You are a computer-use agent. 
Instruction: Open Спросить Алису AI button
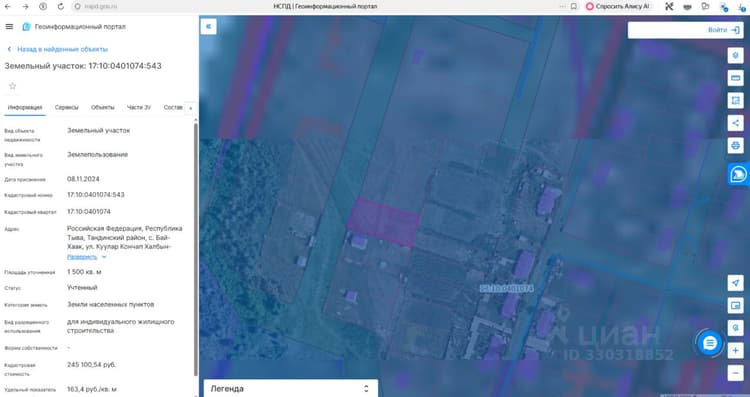[x=618, y=6]
